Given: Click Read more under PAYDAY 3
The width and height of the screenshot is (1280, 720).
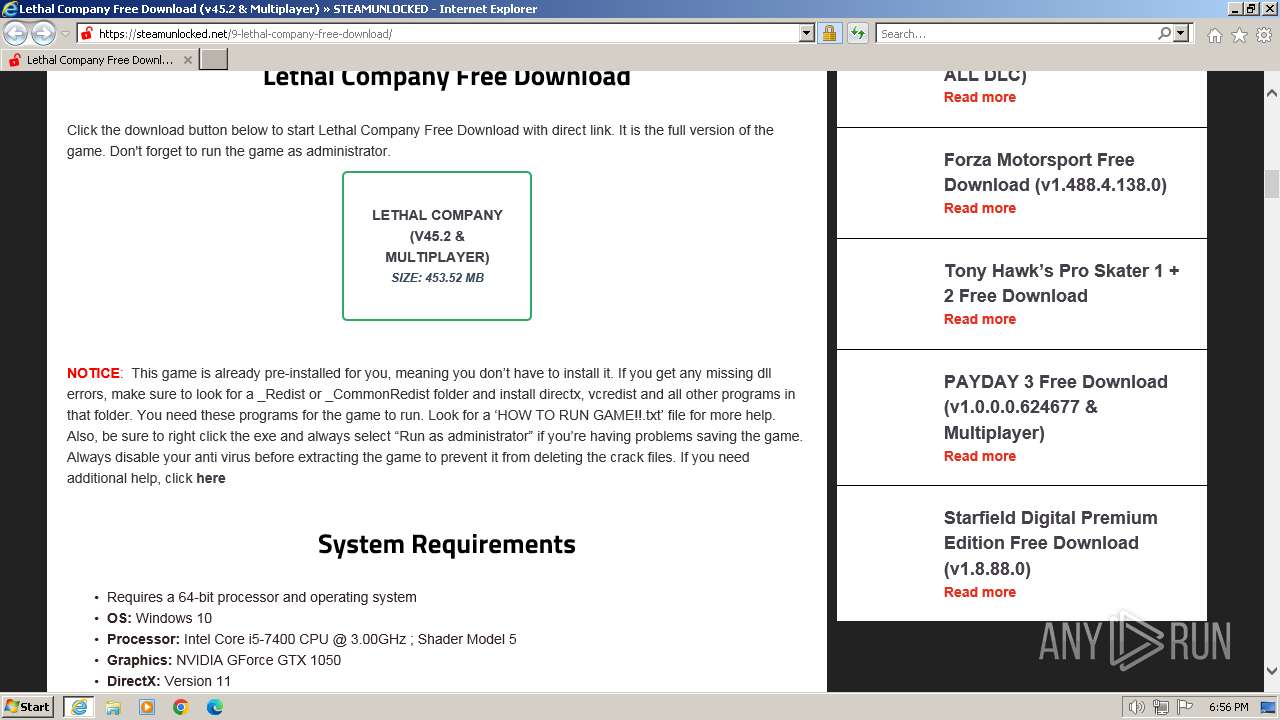Looking at the screenshot, I should tap(980, 456).
